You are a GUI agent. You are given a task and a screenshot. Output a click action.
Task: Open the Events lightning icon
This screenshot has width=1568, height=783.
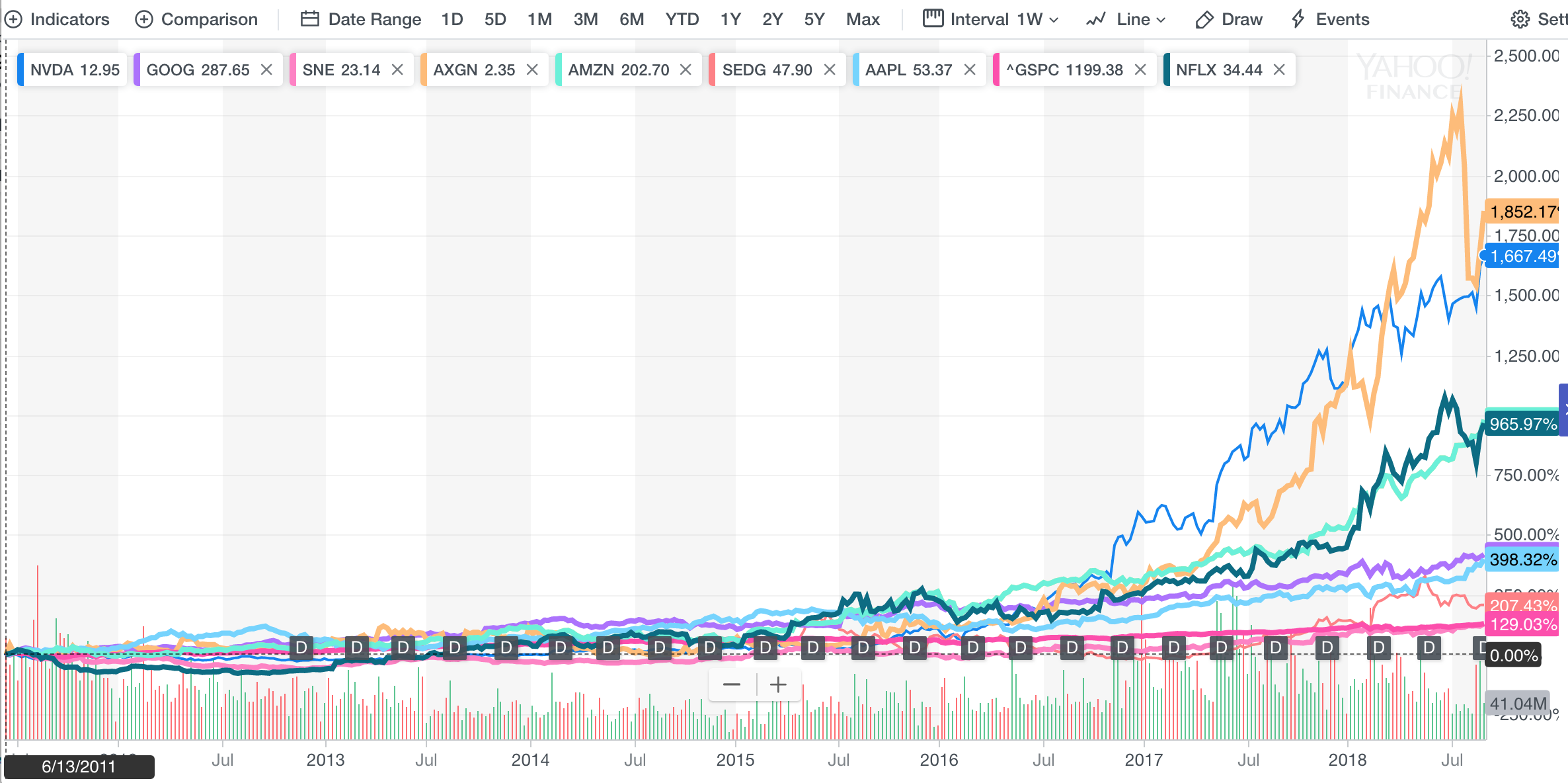(1298, 19)
